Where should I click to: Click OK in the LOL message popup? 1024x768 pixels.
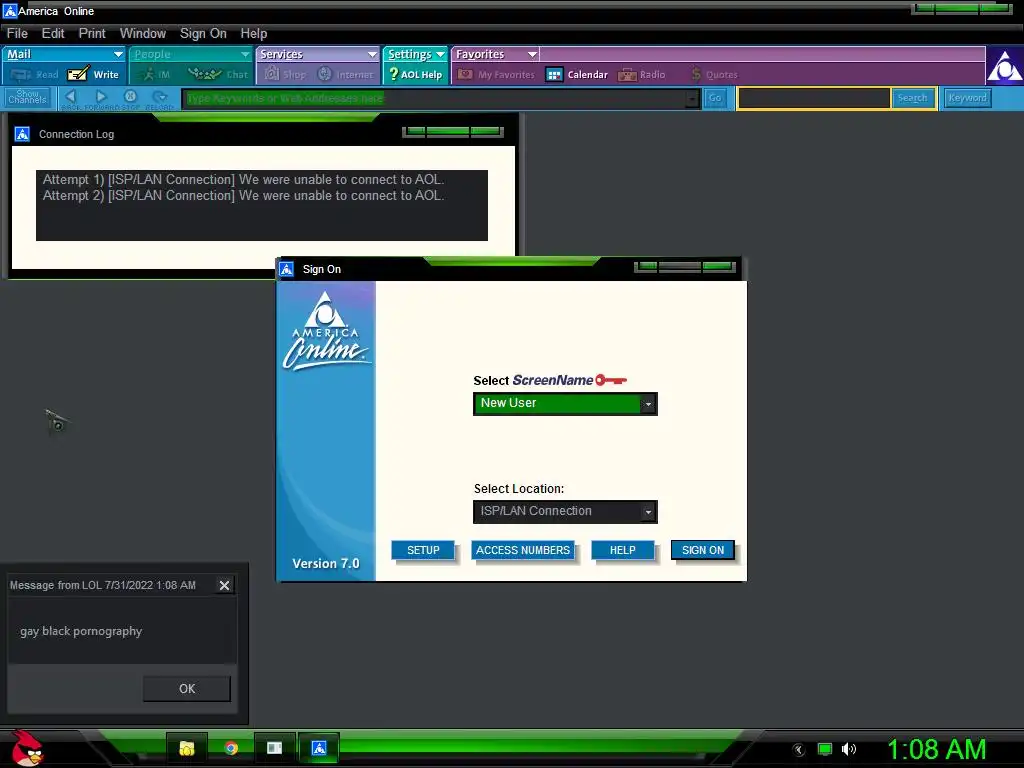click(187, 689)
